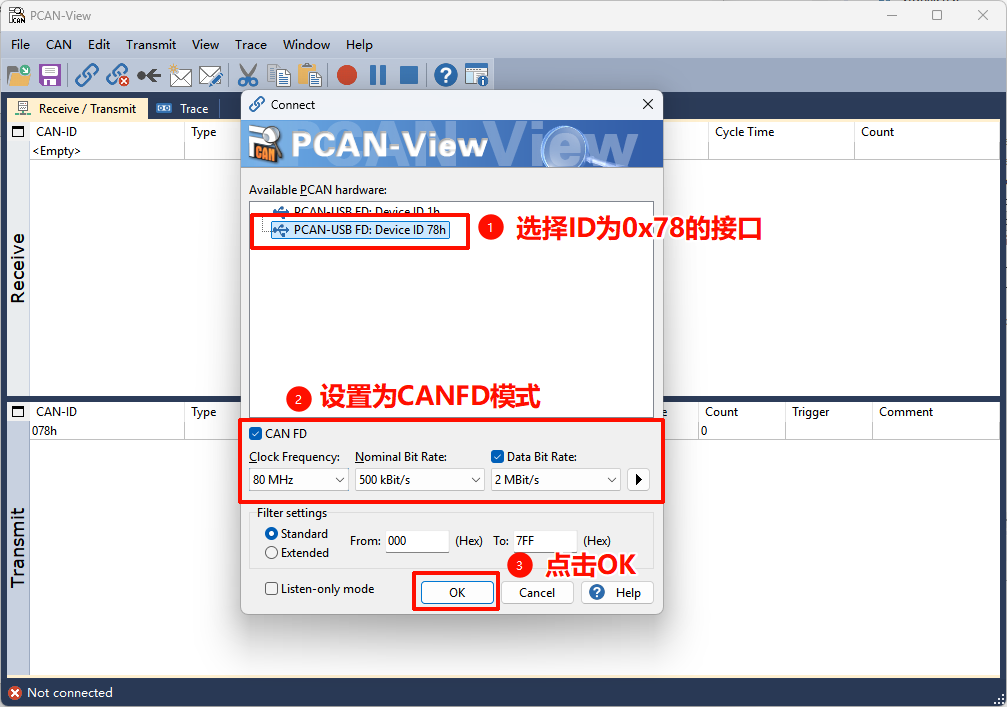Click the Cancel button

(x=536, y=592)
